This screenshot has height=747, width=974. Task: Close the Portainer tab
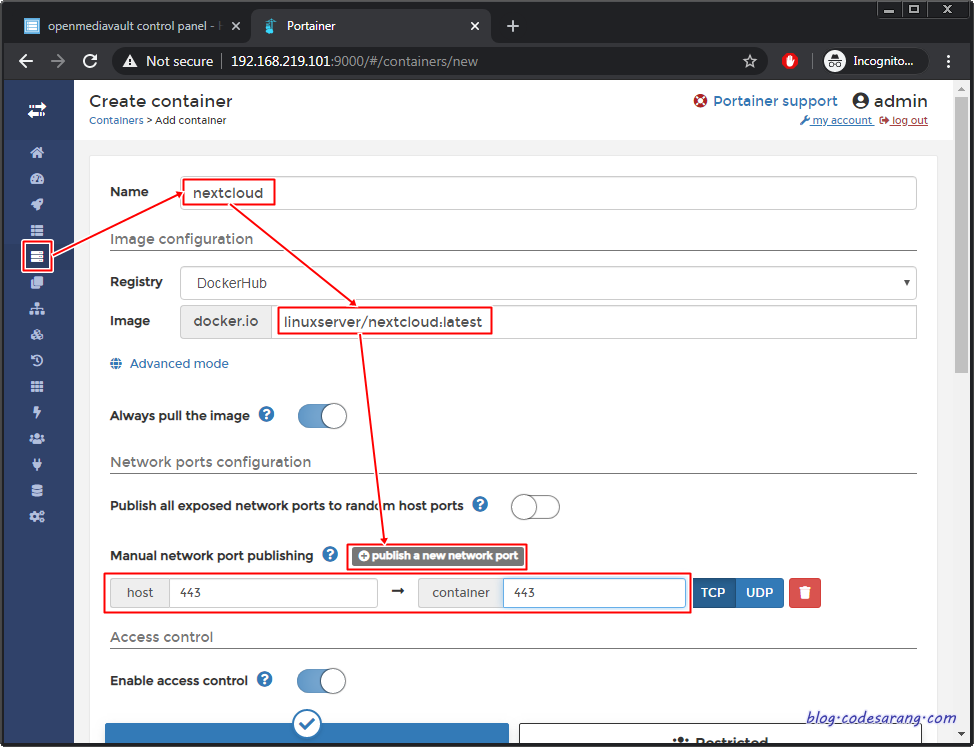(x=475, y=26)
